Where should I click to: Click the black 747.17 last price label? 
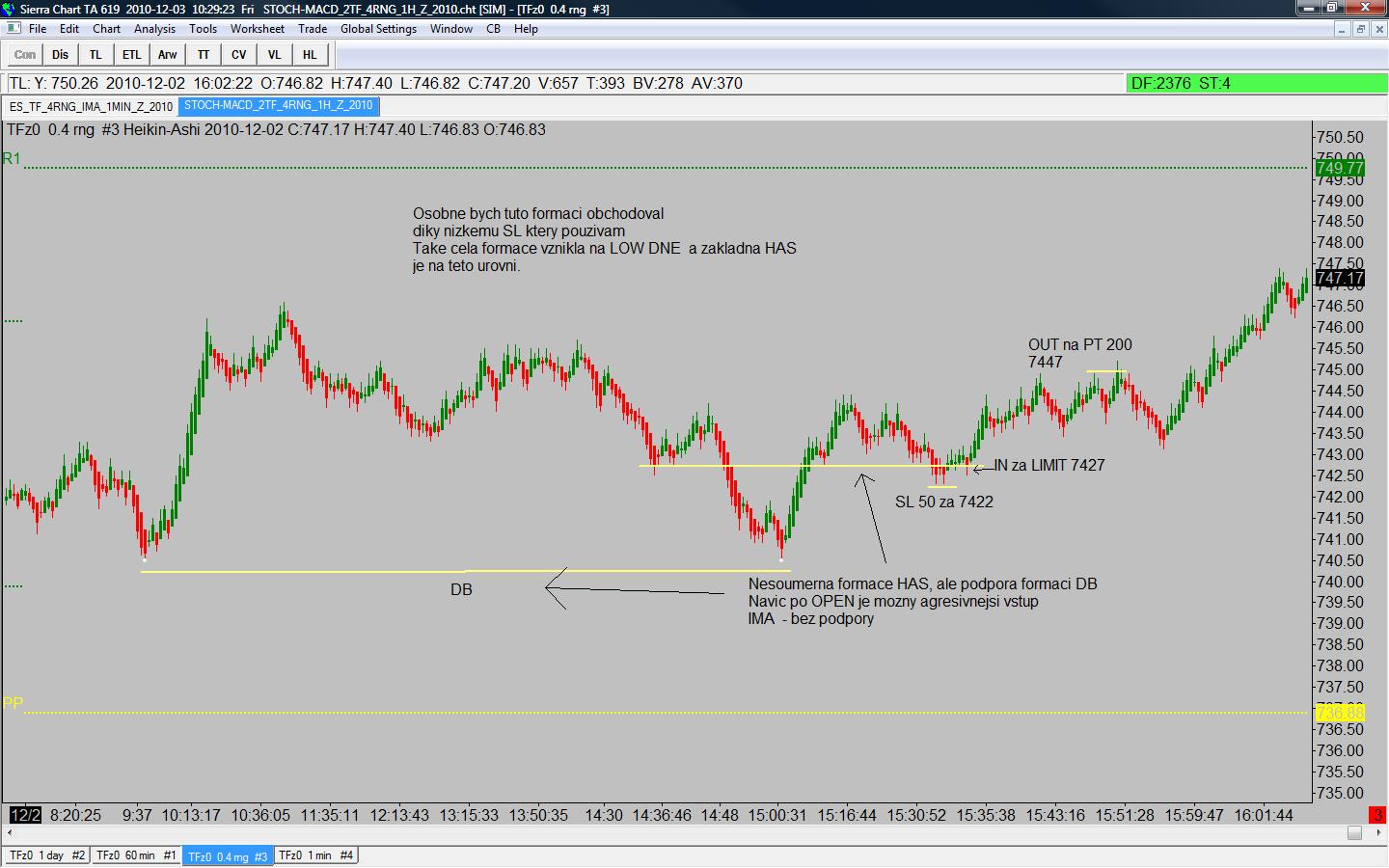coord(1340,279)
